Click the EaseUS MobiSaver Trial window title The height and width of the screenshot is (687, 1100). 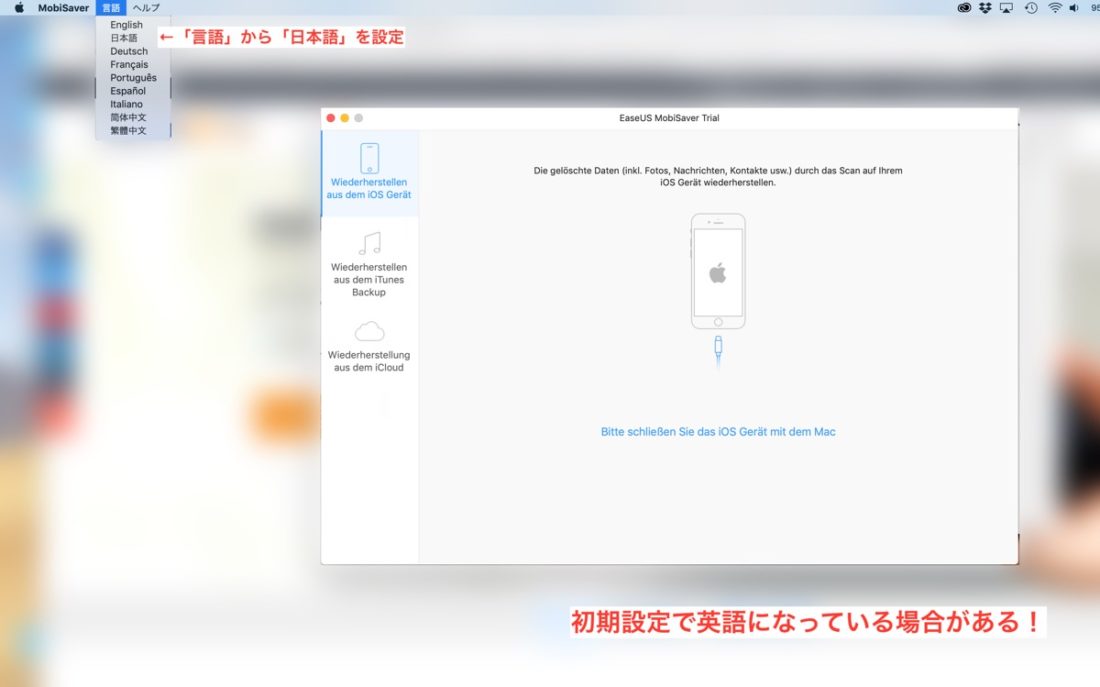tap(669, 118)
